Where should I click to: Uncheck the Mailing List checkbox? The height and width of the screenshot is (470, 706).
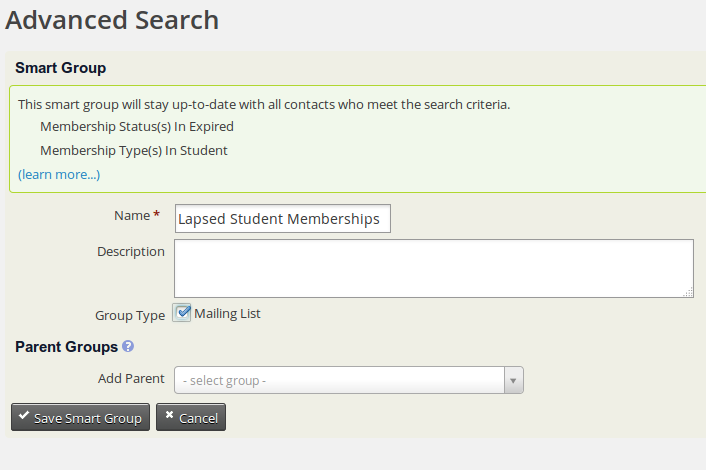coord(182,312)
